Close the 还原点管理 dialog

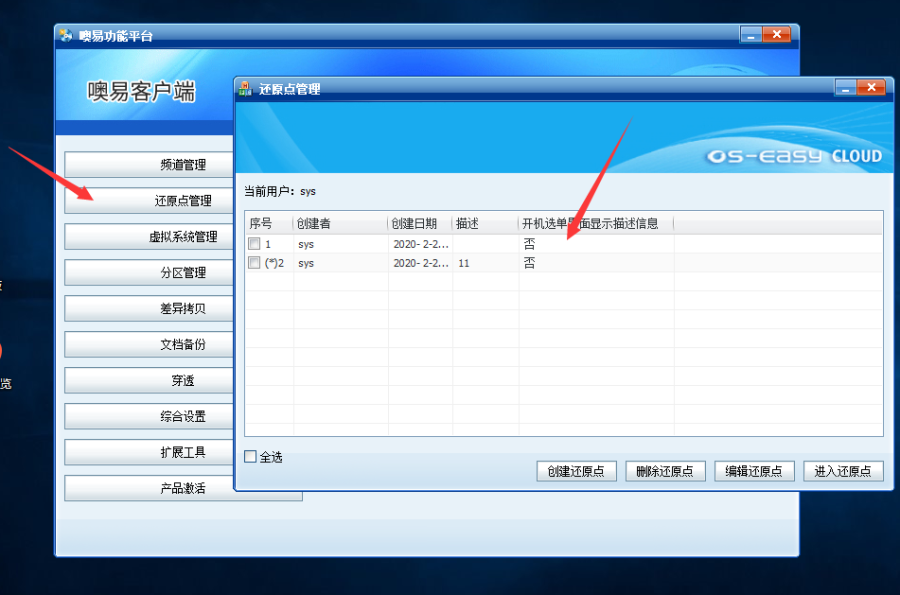point(870,88)
